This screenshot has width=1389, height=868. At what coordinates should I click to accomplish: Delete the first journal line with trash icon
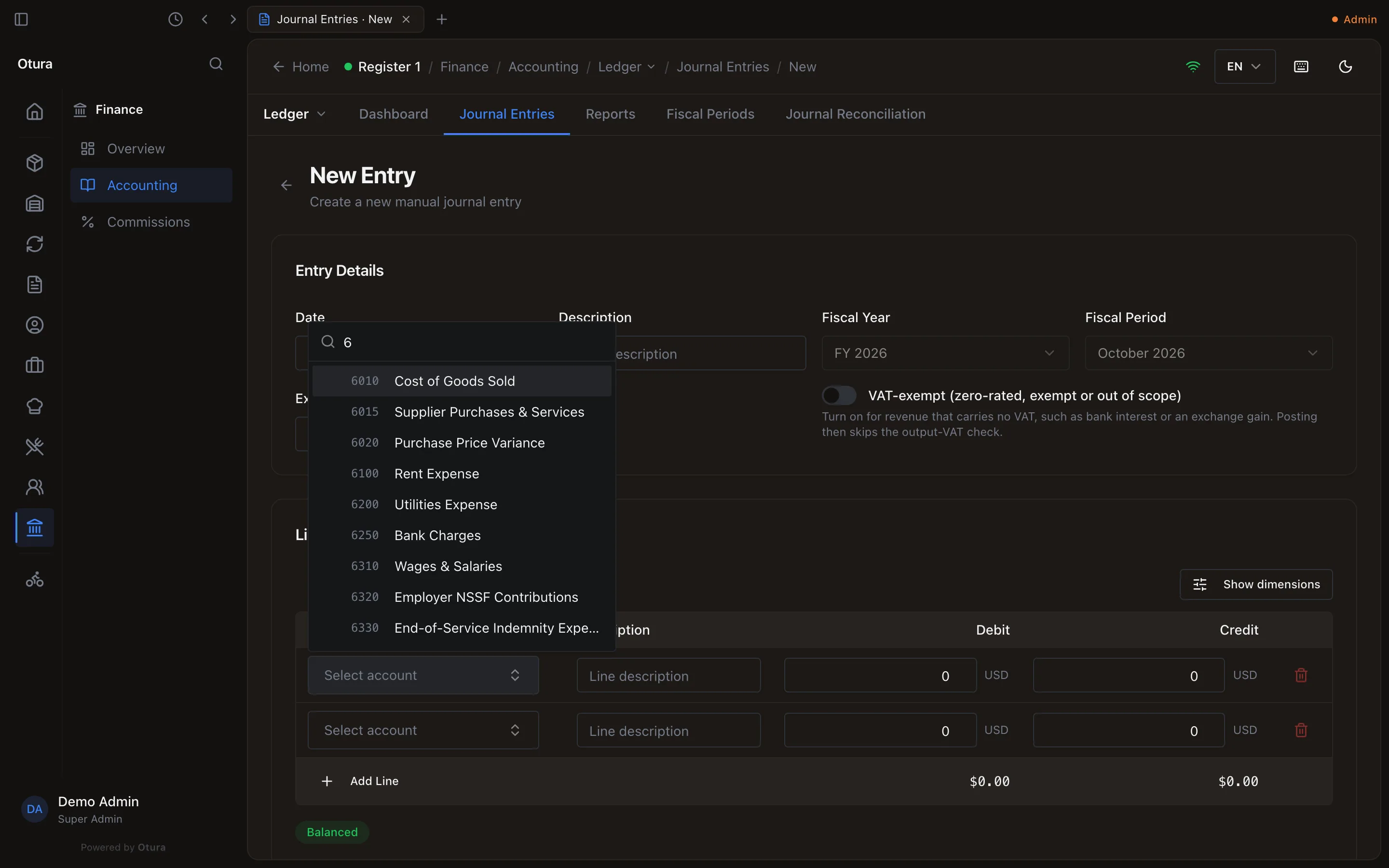click(x=1301, y=675)
